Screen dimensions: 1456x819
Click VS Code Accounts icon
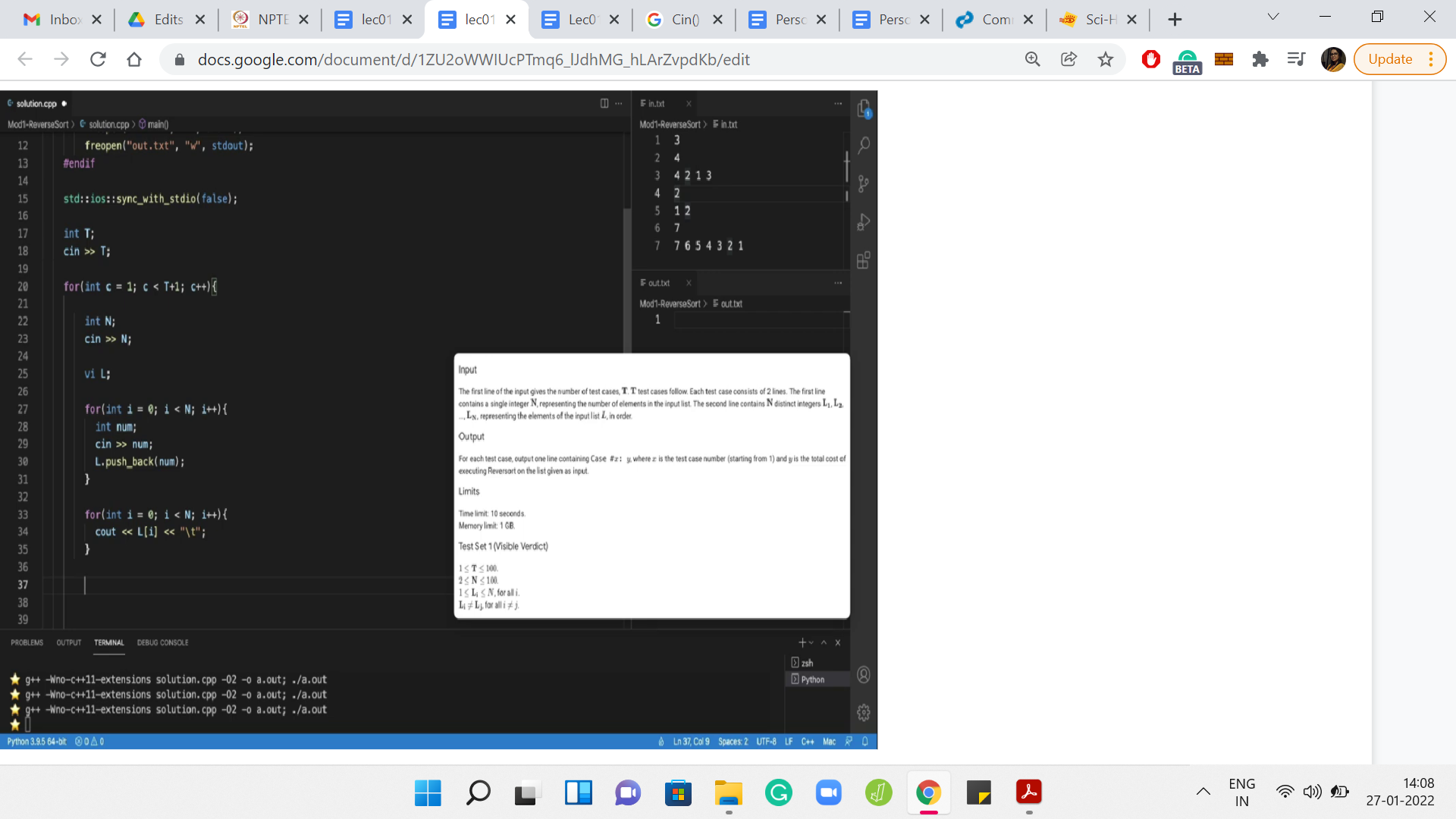click(864, 675)
